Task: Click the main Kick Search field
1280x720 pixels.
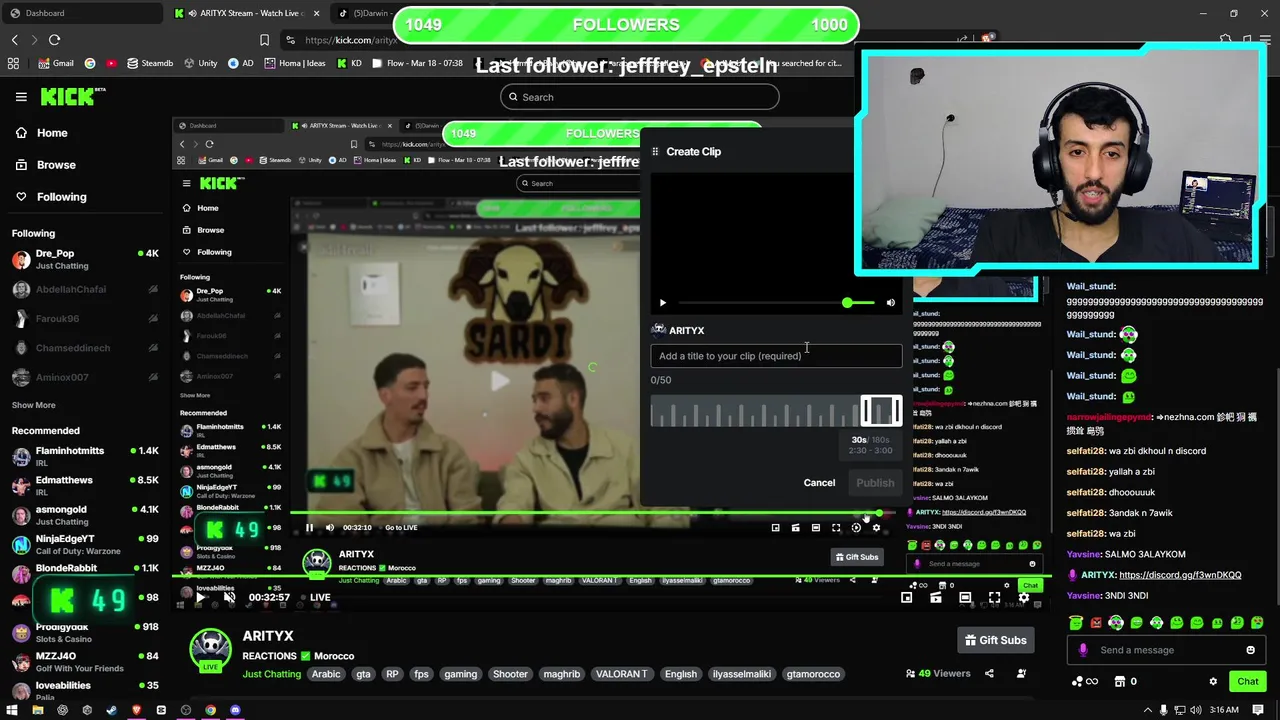Action: (640, 97)
